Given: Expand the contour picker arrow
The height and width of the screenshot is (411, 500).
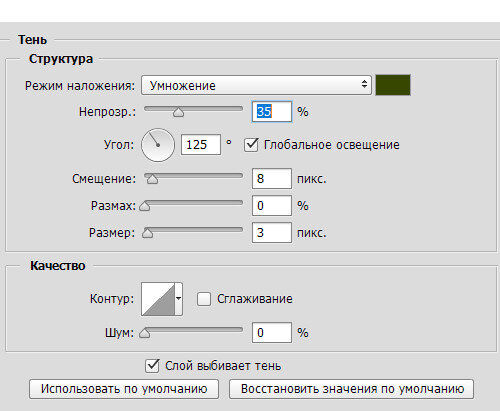Looking at the screenshot, I should pos(179,299).
